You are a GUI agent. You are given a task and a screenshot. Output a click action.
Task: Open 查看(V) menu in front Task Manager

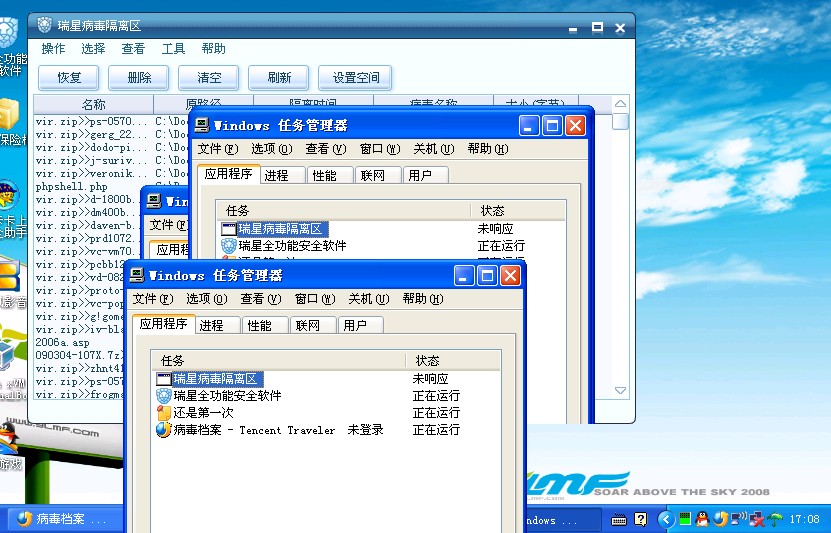pyautogui.click(x=261, y=299)
